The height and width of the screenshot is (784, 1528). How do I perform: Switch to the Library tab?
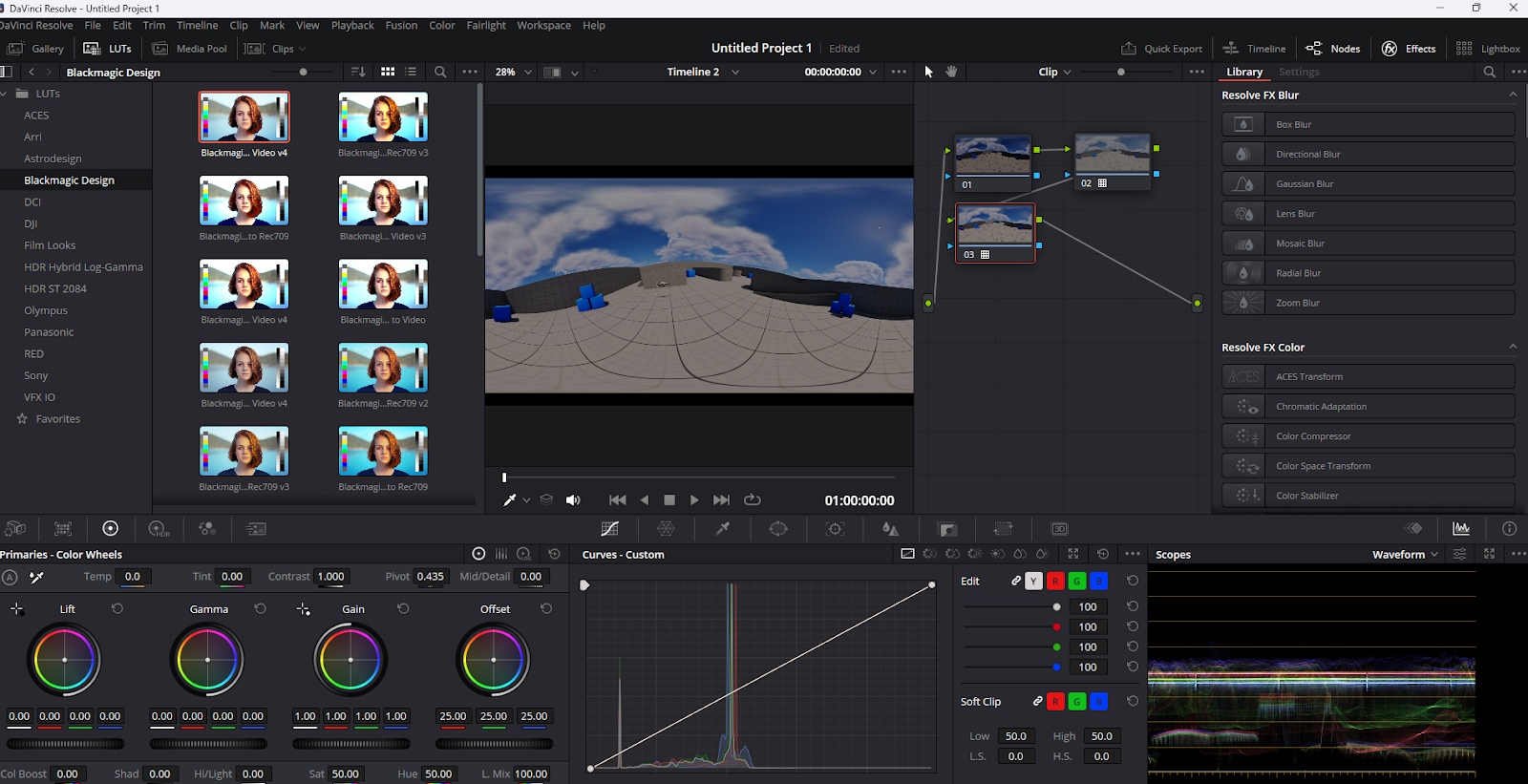click(1244, 72)
